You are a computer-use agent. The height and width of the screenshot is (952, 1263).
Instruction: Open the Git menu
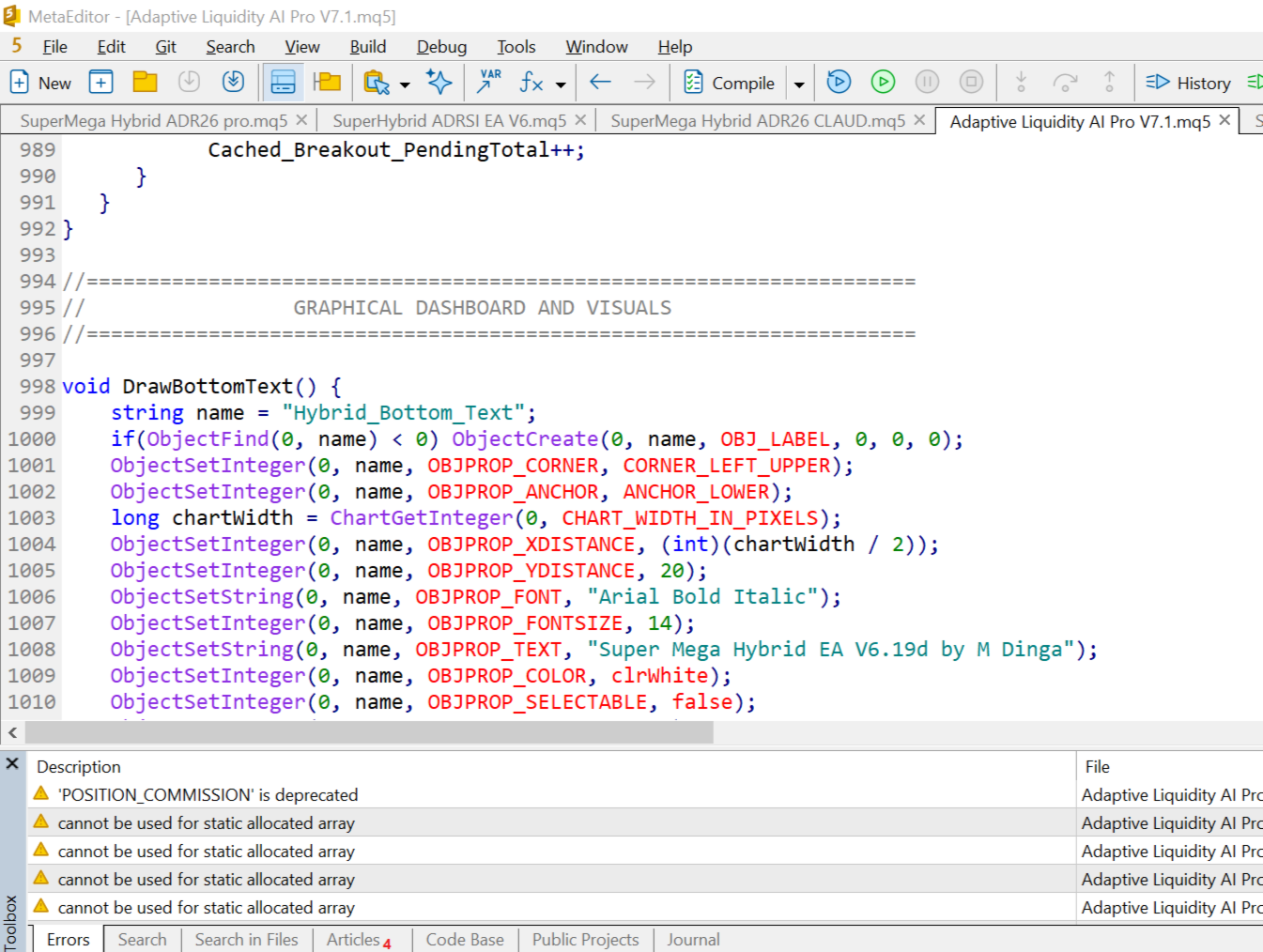(x=165, y=47)
